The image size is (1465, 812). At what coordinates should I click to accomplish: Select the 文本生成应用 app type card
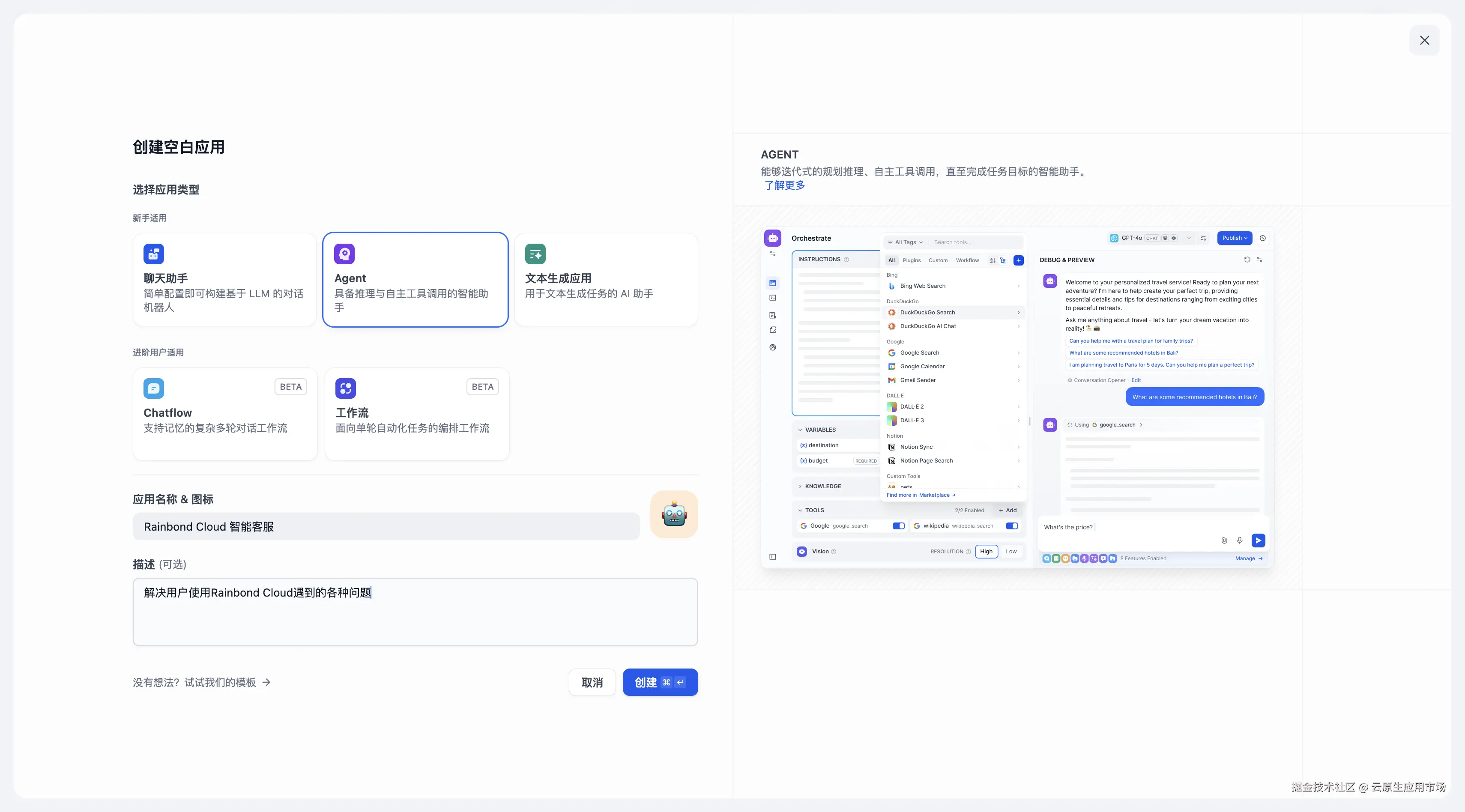[606, 279]
